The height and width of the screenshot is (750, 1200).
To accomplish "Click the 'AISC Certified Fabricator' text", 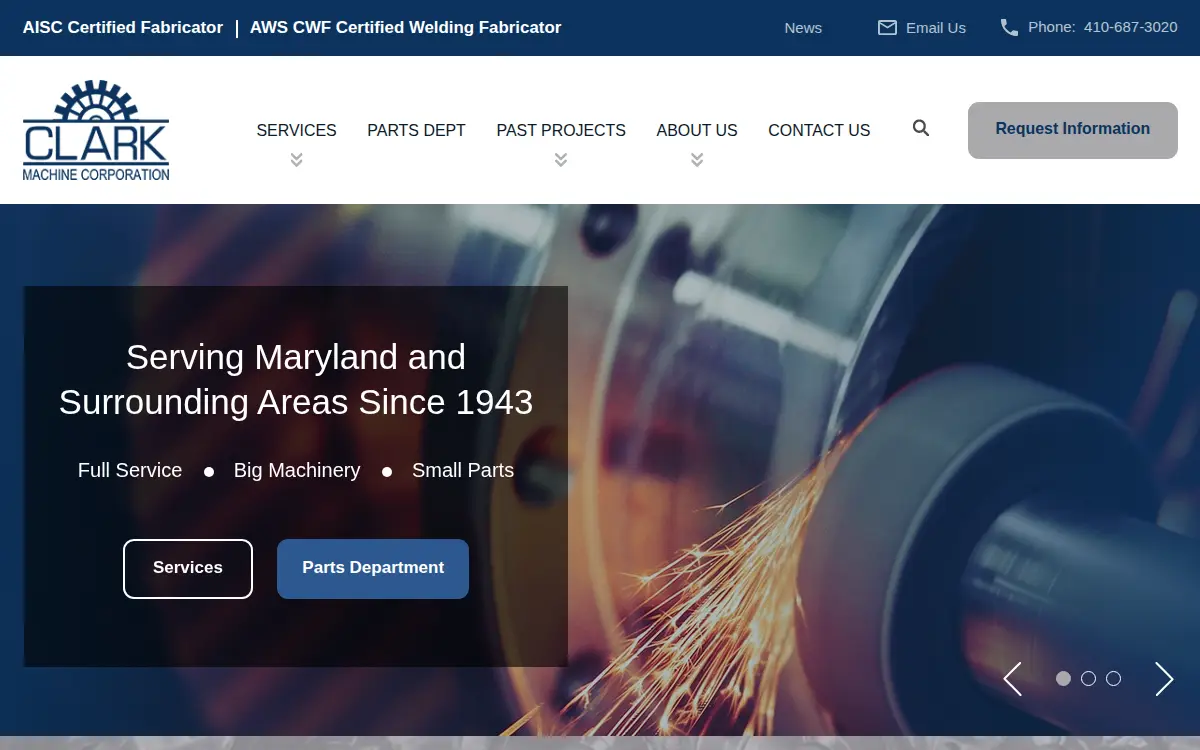I will click(x=123, y=28).
